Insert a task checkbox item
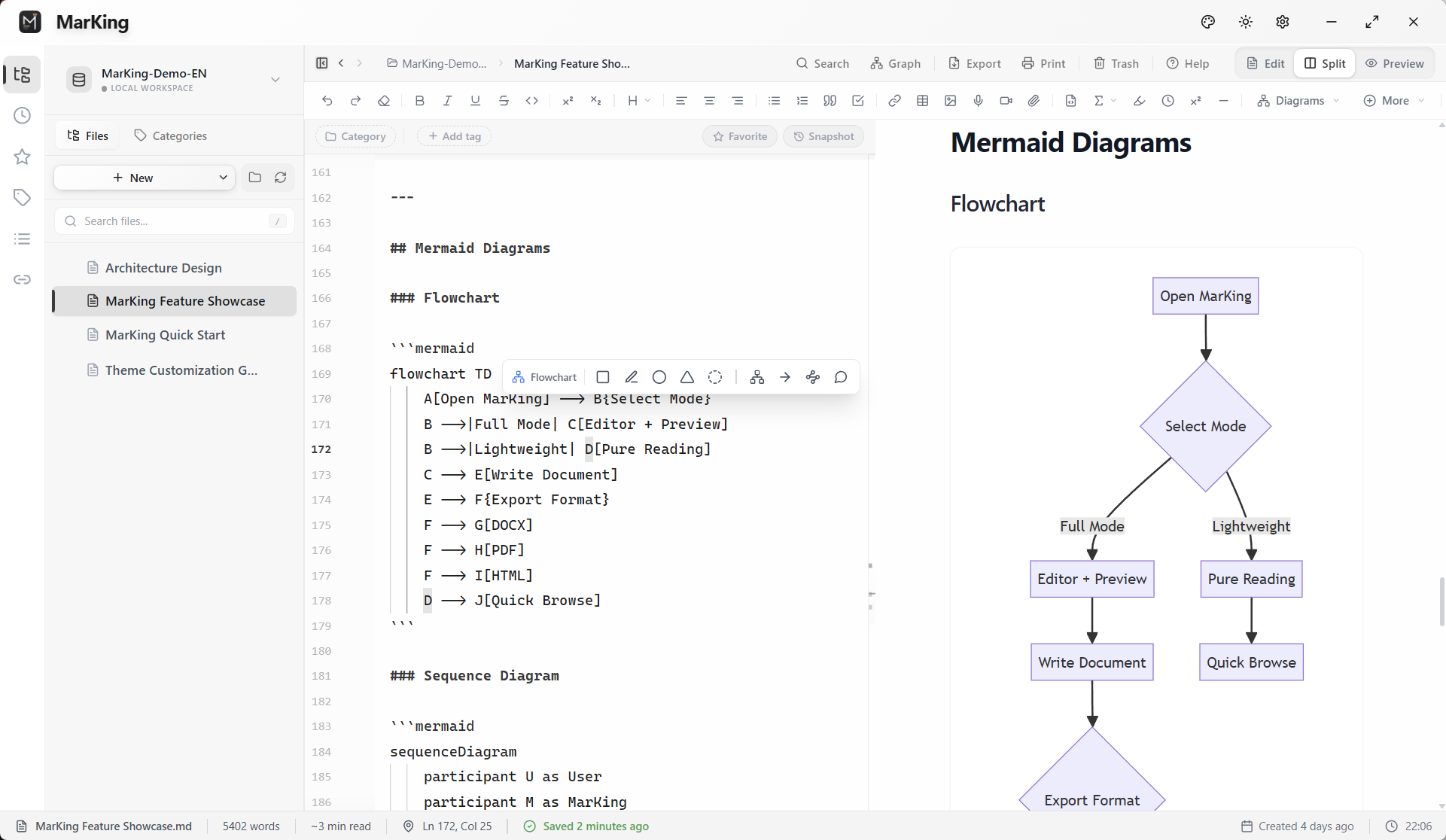1446x840 pixels. 858,101
